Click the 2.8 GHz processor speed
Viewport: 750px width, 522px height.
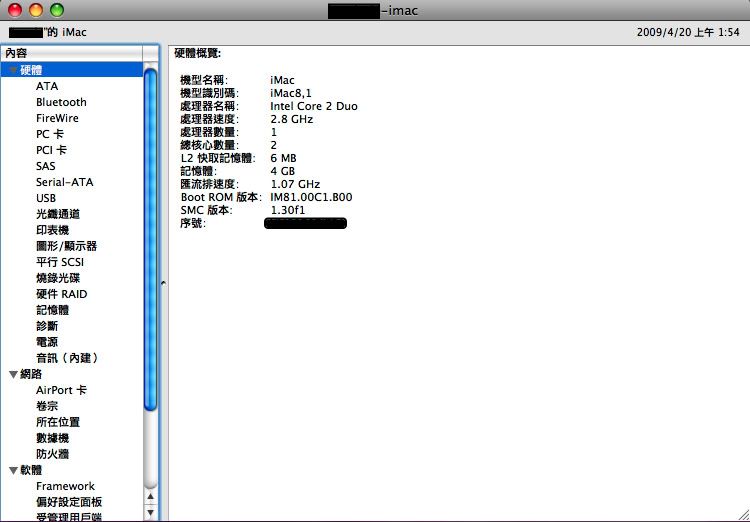(x=291, y=119)
